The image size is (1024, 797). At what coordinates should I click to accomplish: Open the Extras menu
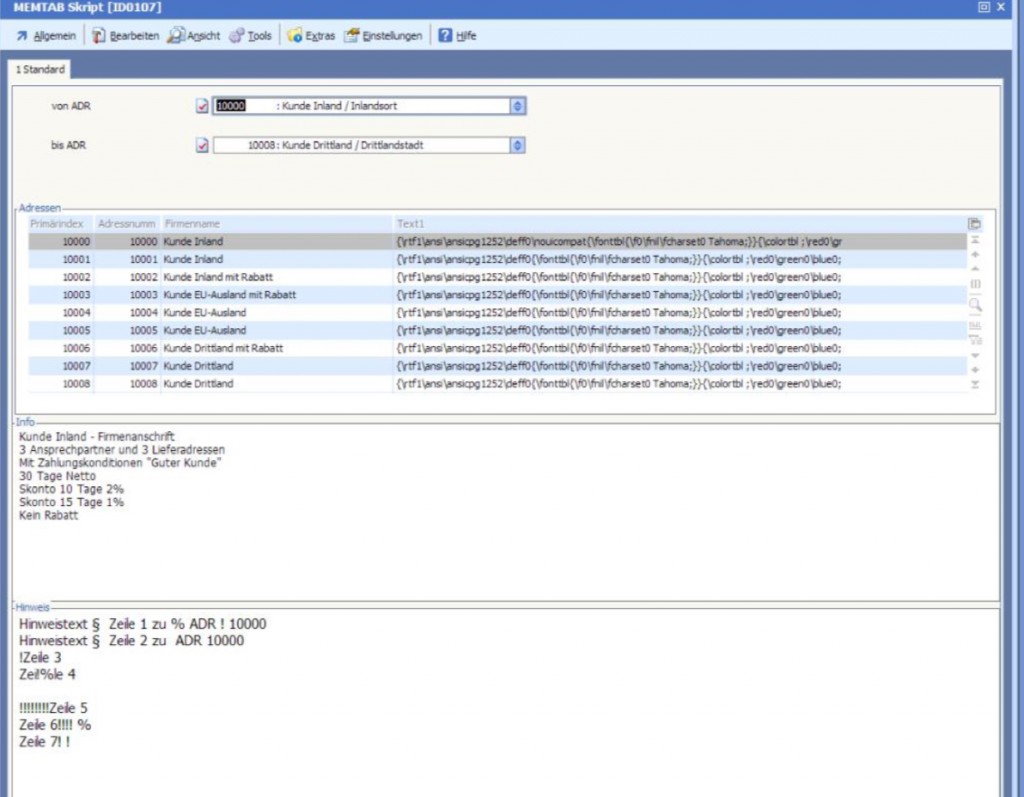click(311, 36)
